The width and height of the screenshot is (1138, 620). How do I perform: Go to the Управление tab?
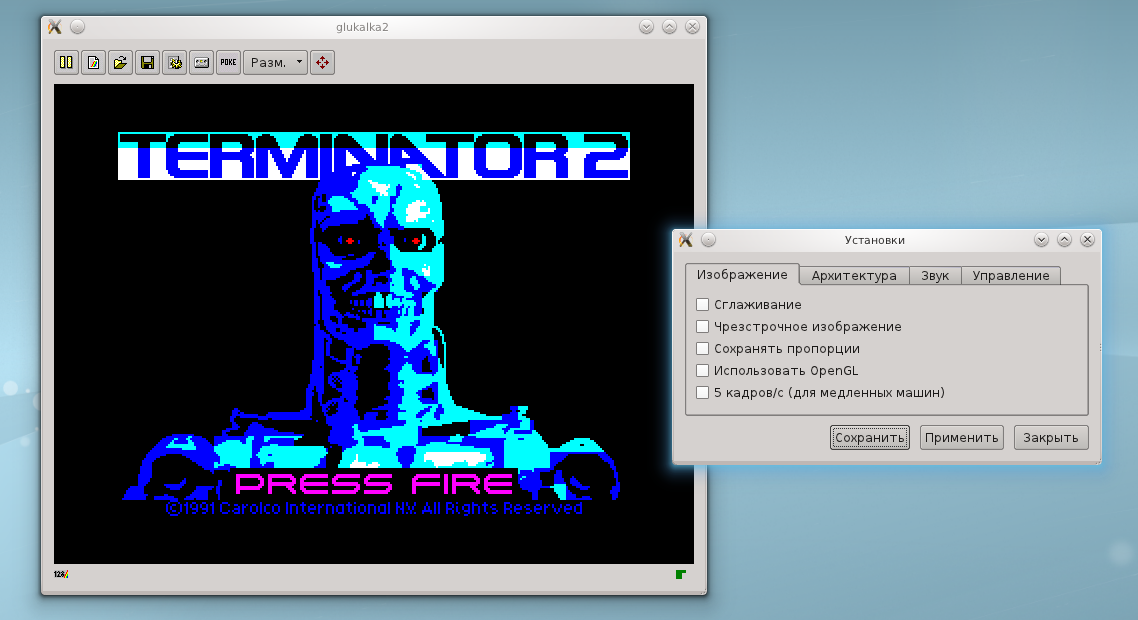point(1011,276)
